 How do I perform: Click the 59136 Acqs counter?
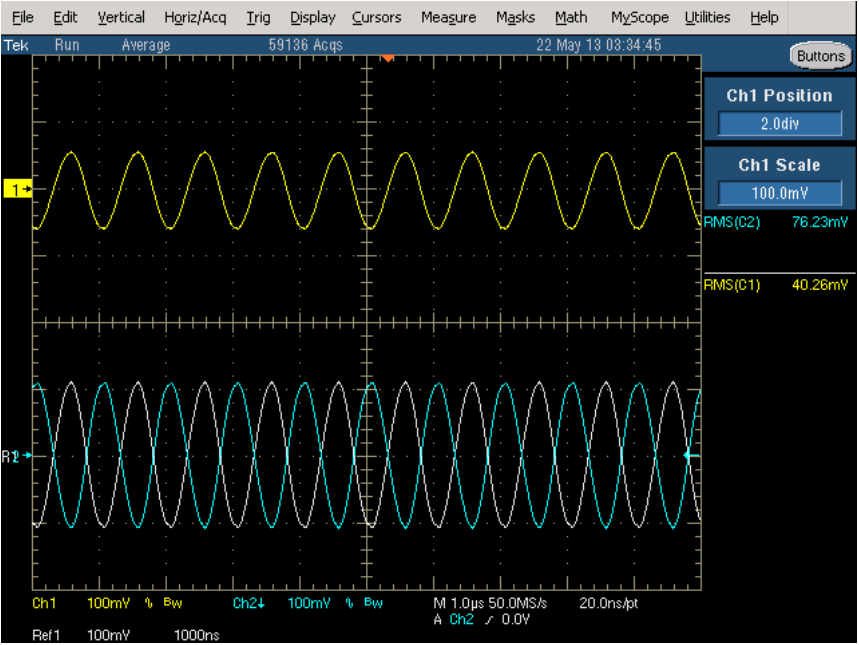(306, 45)
